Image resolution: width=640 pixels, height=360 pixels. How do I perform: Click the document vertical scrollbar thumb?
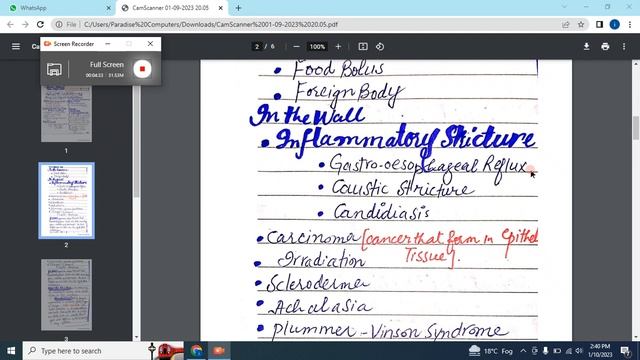coord(636,128)
